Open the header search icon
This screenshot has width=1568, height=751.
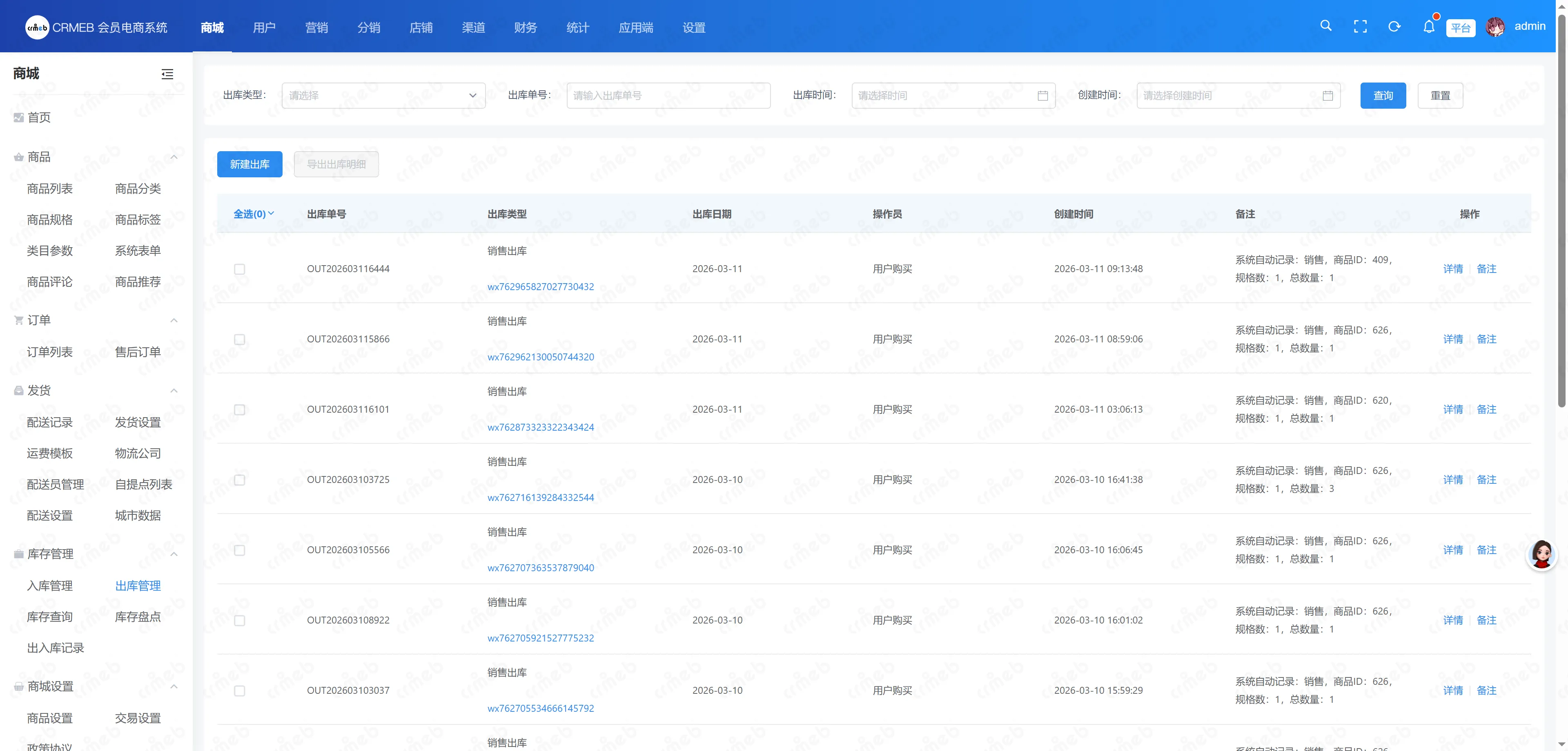[1326, 26]
